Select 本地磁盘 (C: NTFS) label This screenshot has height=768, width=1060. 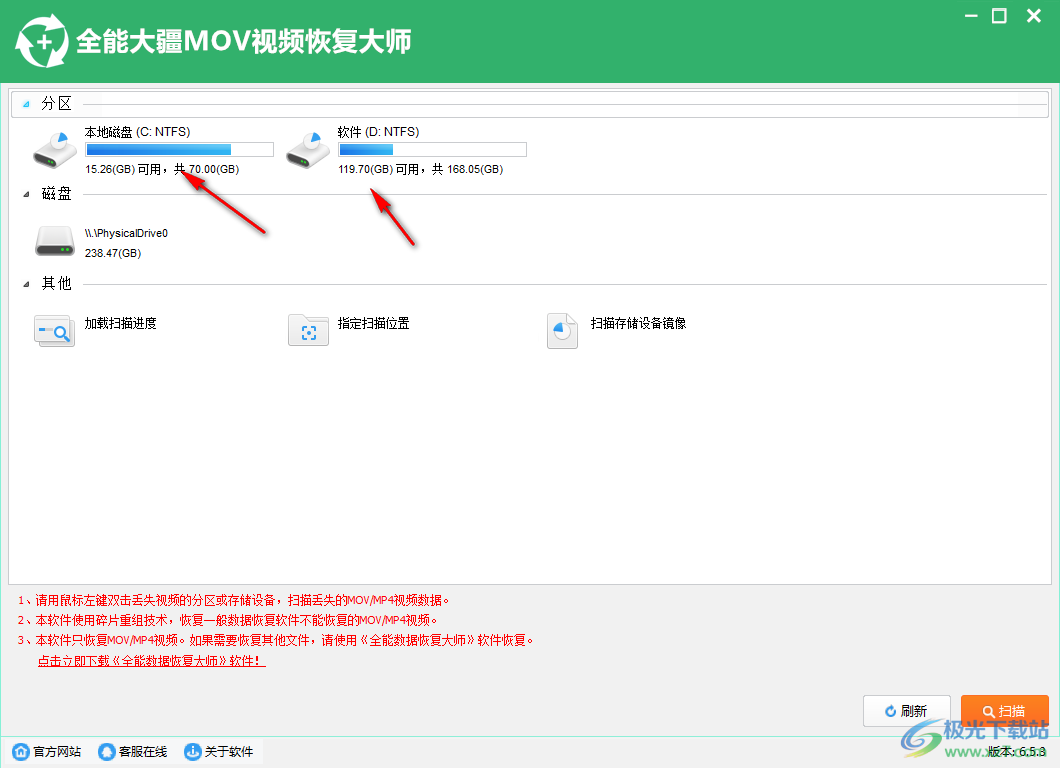pos(137,132)
